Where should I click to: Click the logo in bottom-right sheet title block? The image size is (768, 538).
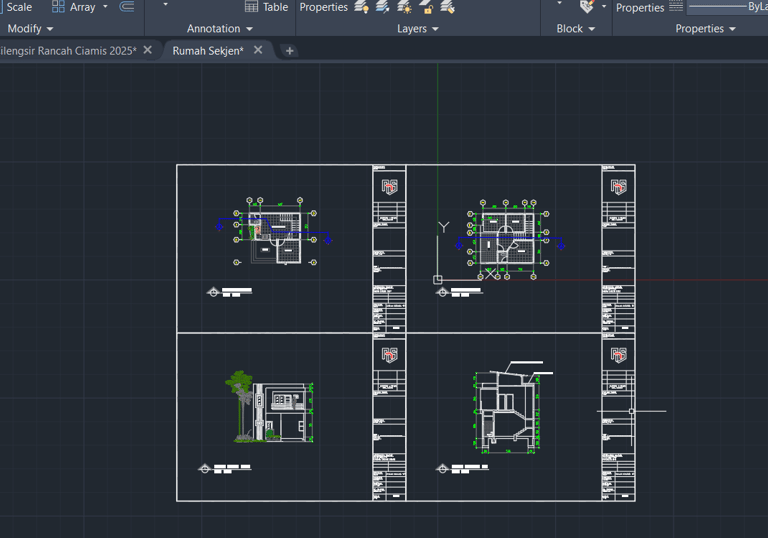coord(619,355)
